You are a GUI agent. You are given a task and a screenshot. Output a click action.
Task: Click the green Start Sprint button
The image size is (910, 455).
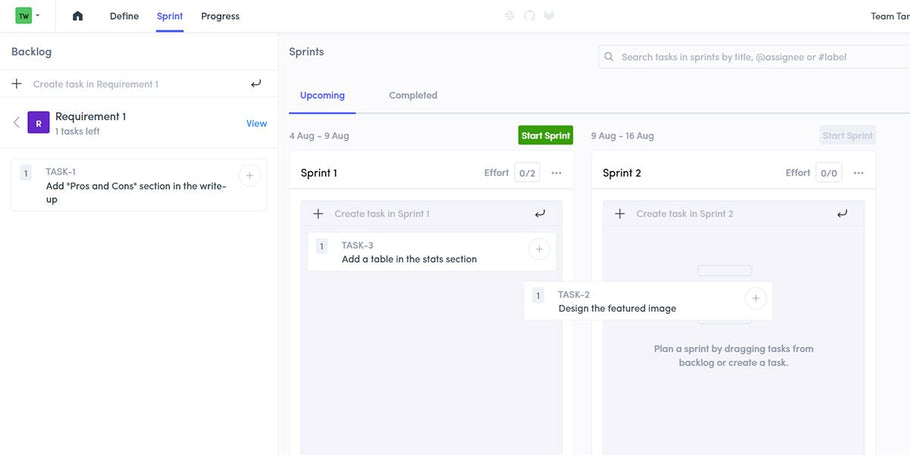546,135
